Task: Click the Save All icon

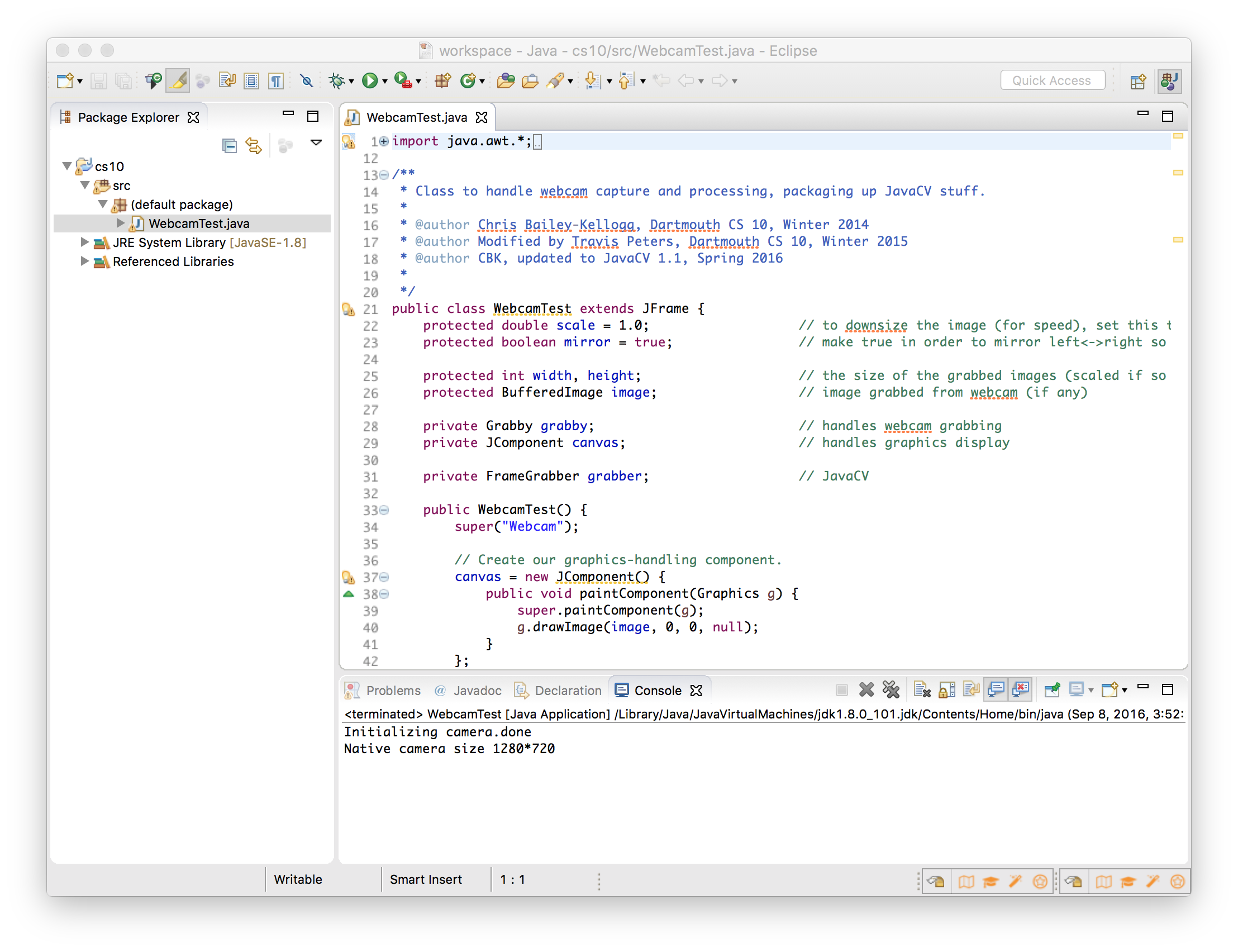Action: [x=123, y=81]
